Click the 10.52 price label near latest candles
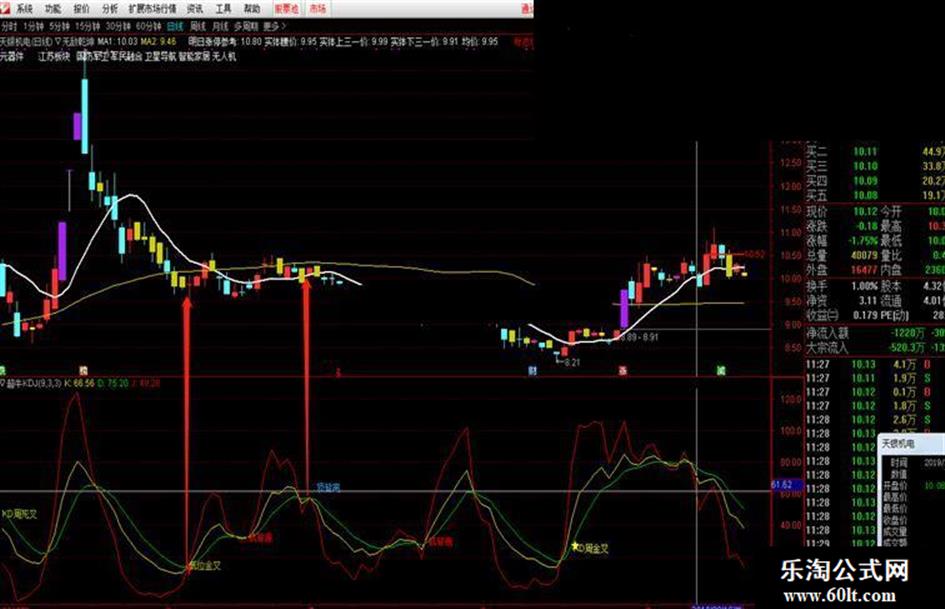The height and width of the screenshot is (609, 945). pos(755,254)
